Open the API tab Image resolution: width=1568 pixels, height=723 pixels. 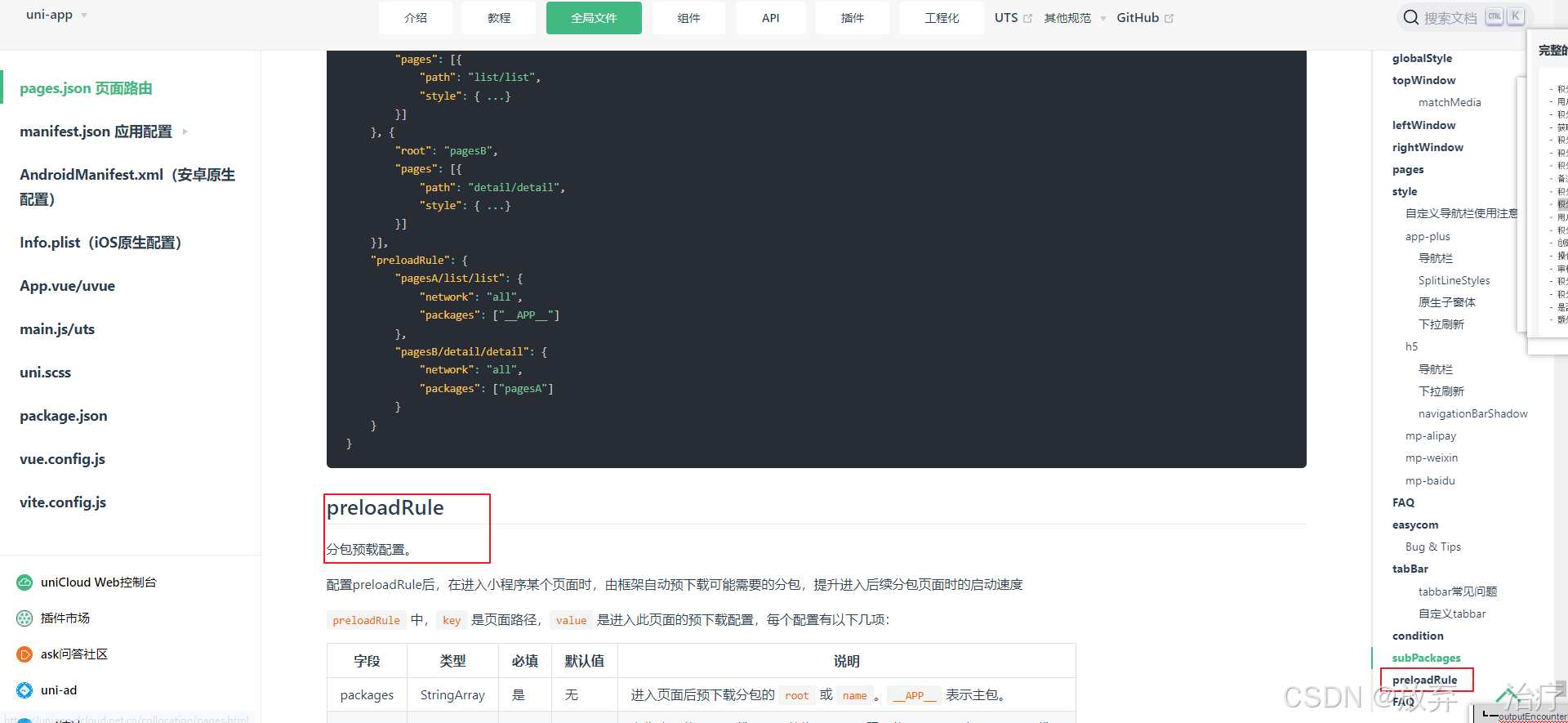[770, 18]
